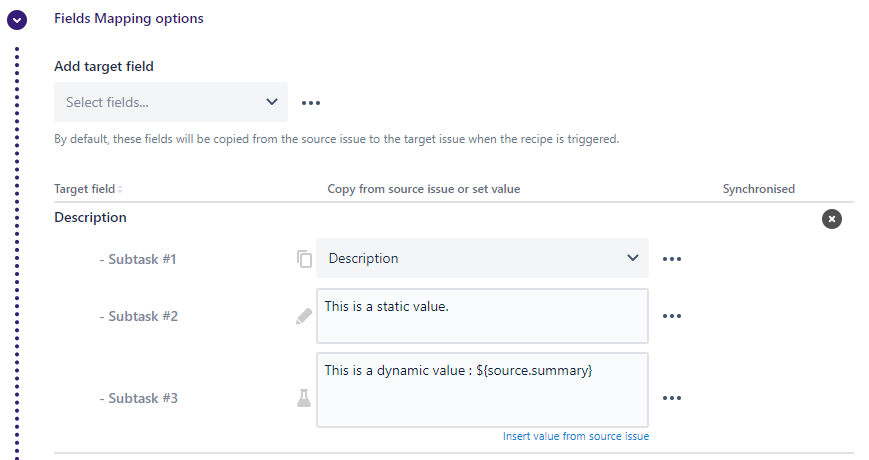Open three-dot menu for Subtask #1
The width and height of the screenshot is (869, 460).
[672, 259]
